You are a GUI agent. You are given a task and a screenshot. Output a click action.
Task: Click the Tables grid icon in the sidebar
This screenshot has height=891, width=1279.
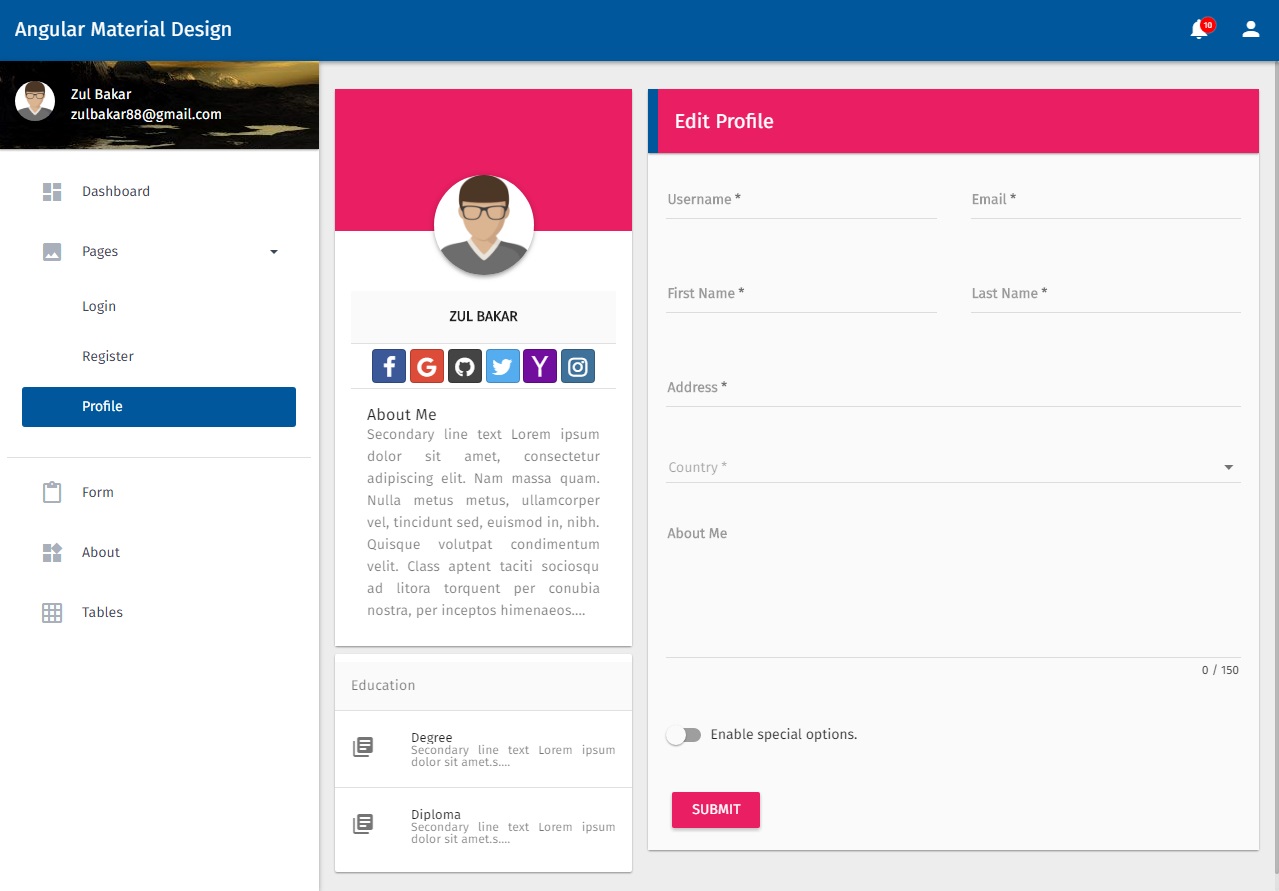51,612
